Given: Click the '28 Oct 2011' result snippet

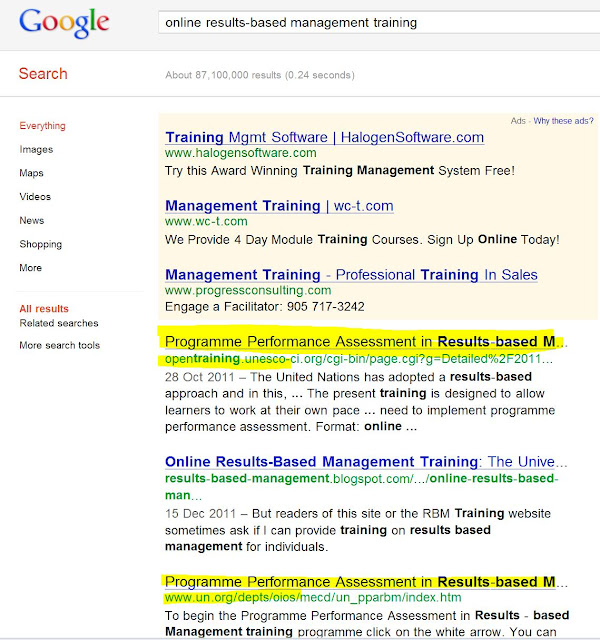Looking at the screenshot, I should pyautogui.click(x=360, y=402).
